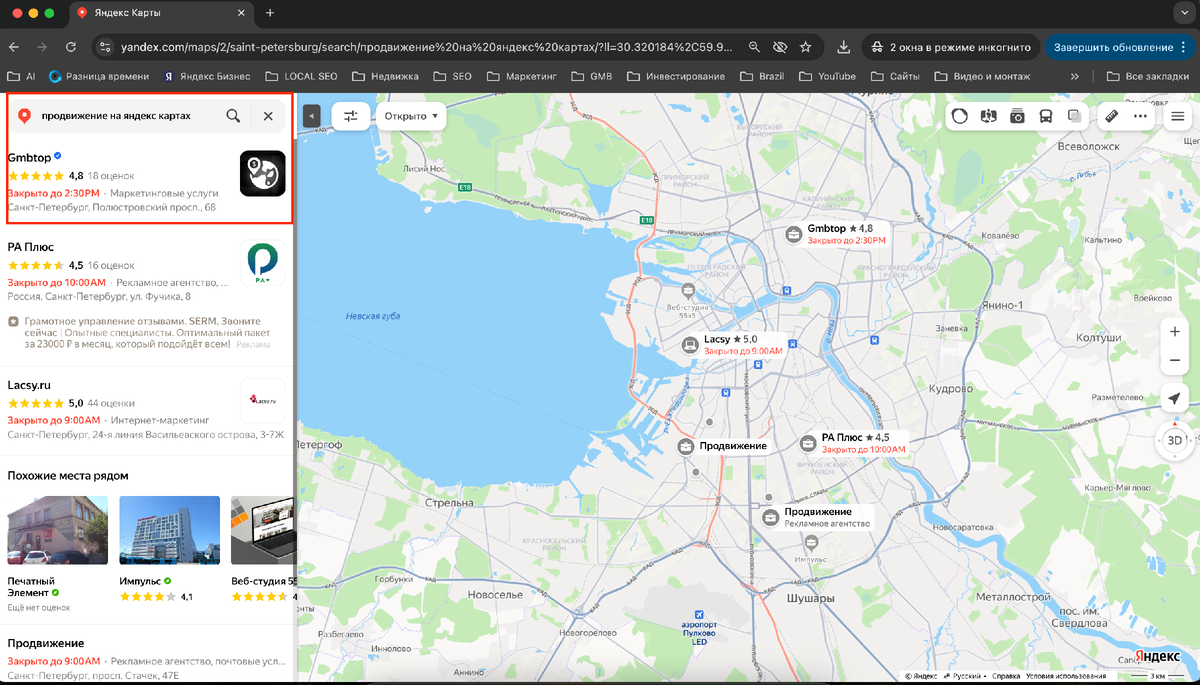Open the browser downloads icon
This screenshot has height=685, width=1200.
(x=843, y=47)
